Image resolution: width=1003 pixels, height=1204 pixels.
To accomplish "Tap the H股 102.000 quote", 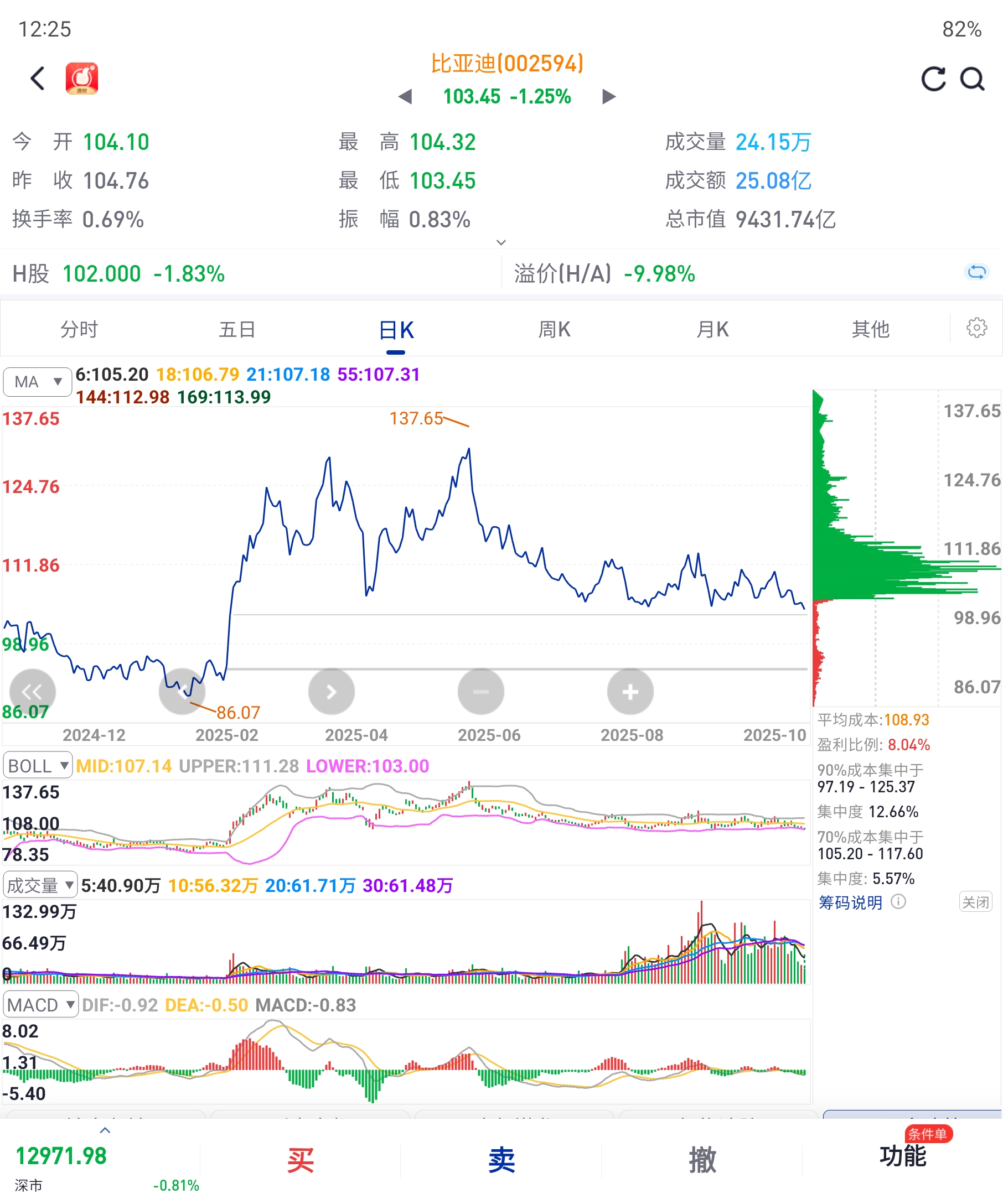I will click(118, 273).
